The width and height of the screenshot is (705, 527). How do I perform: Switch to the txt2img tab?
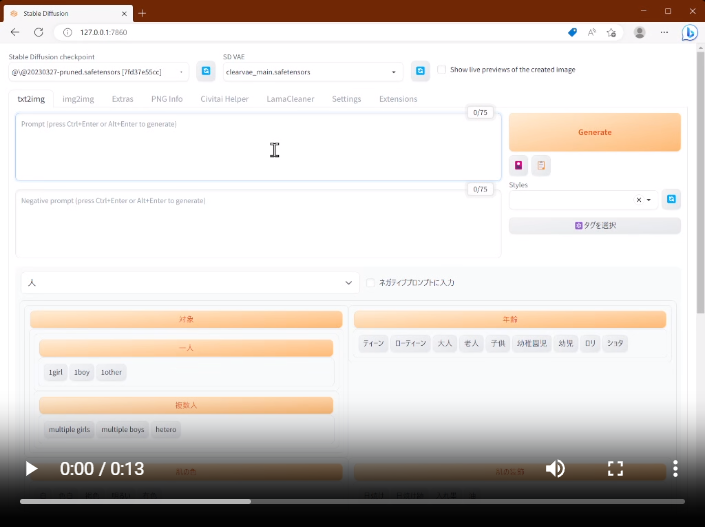point(31,99)
